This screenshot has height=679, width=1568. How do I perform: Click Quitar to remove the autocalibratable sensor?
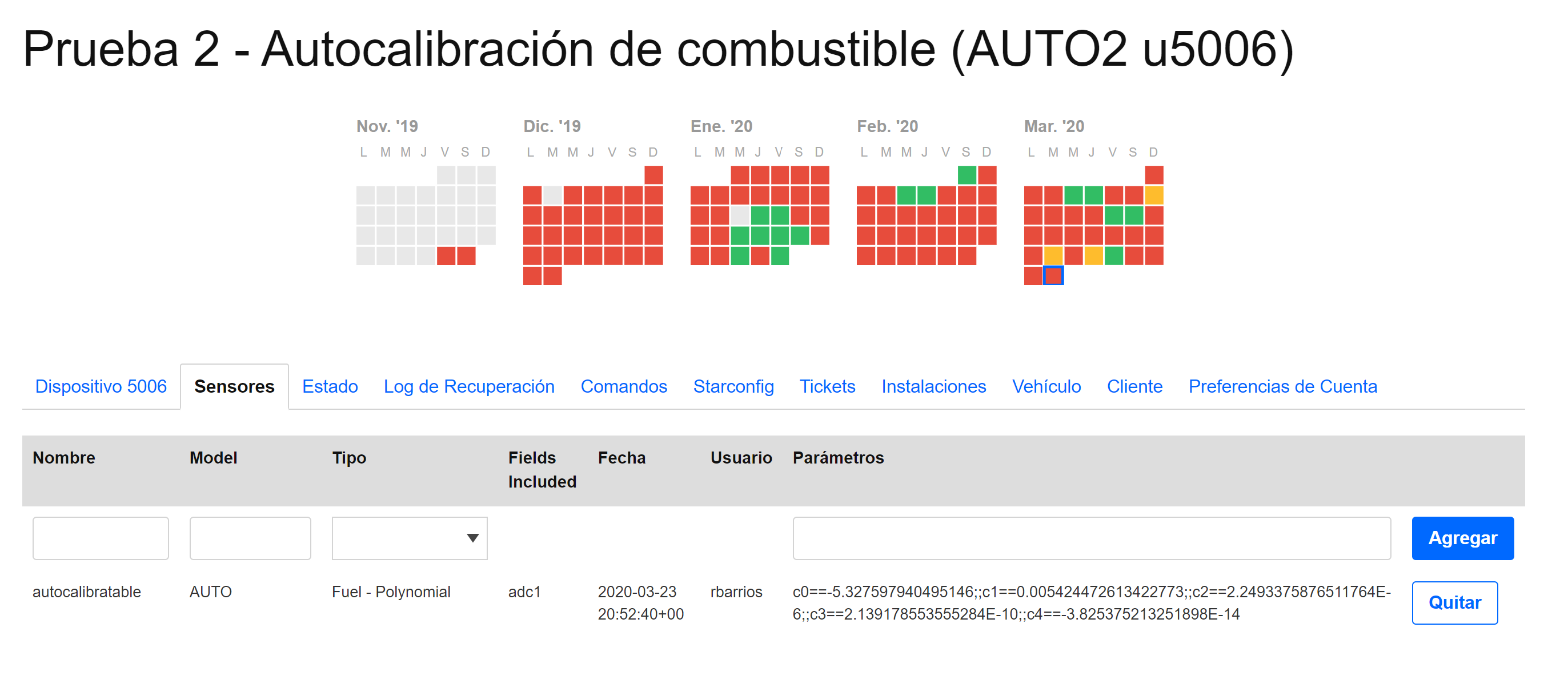point(1454,602)
